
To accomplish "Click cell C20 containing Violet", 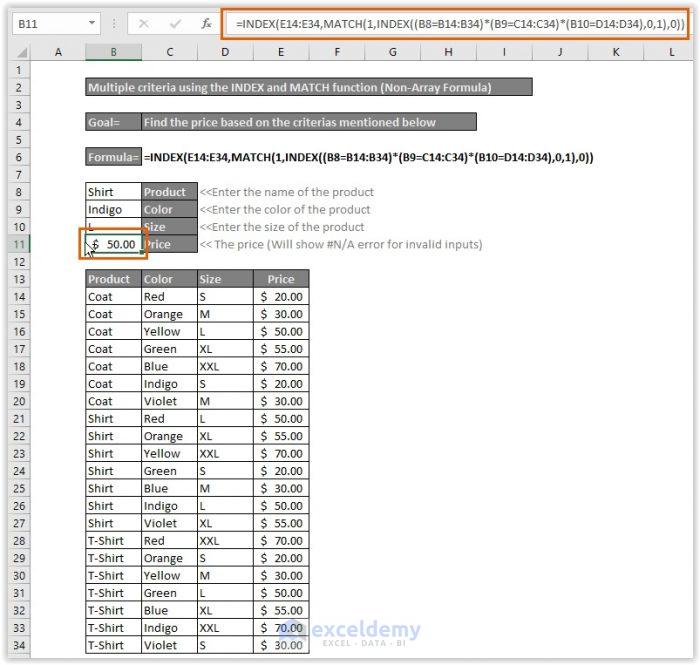I will (x=169, y=401).
